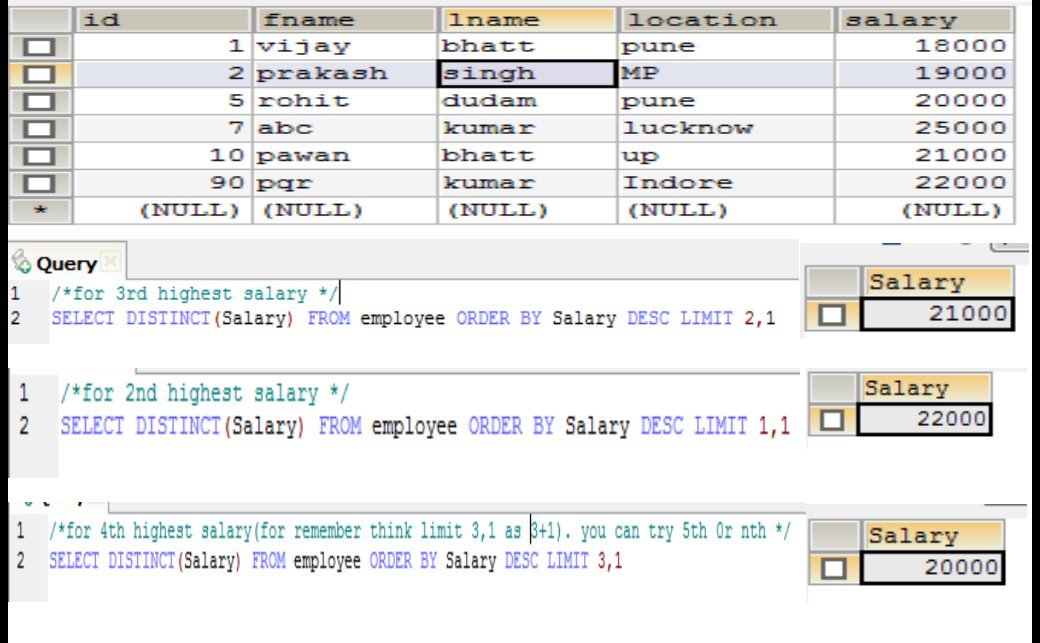Switch to the Query tab
Image resolution: width=1040 pixels, height=643 pixels.
pyautogui.click(x=66, y=263)
